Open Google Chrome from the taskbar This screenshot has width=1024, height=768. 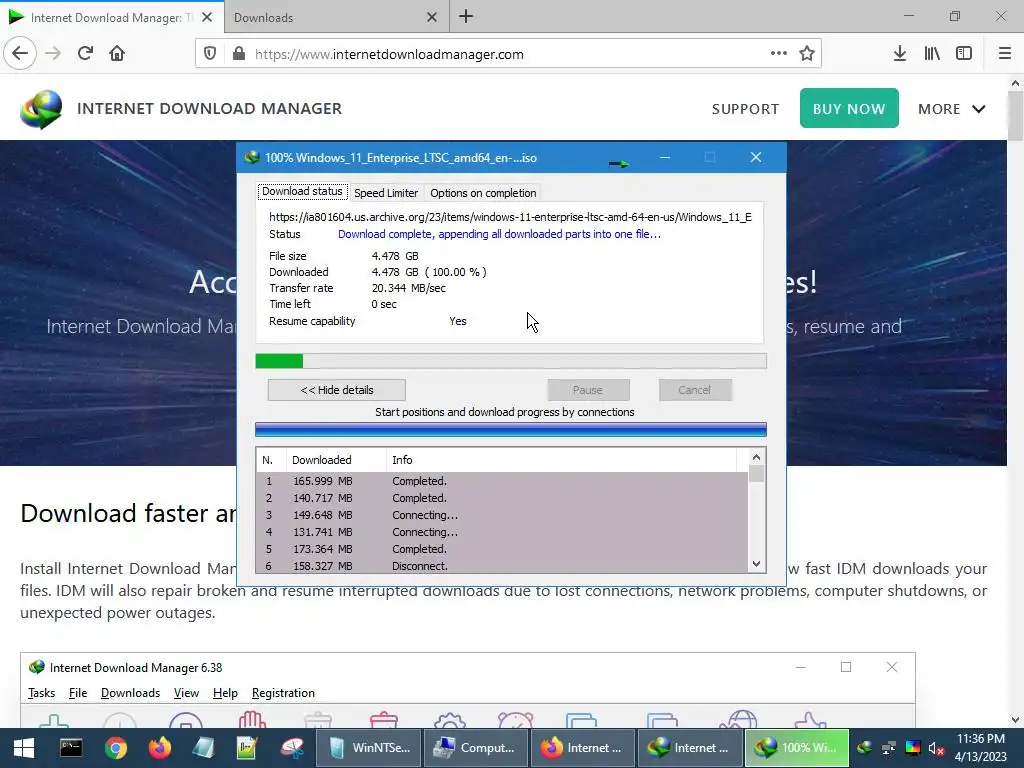[x=116, y=748]
